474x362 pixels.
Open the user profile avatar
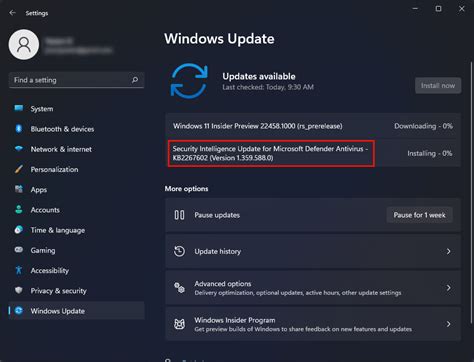[x=24, y=45]
